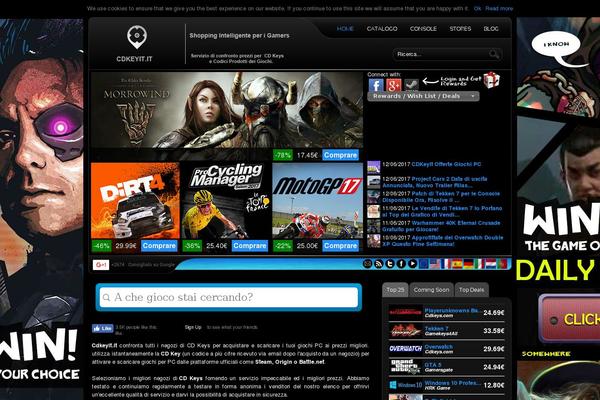The height and width of the screenshot is (400, 600).
Task: Open the GTA 5 entry at 24.94€
Action: tap(447, 367)
